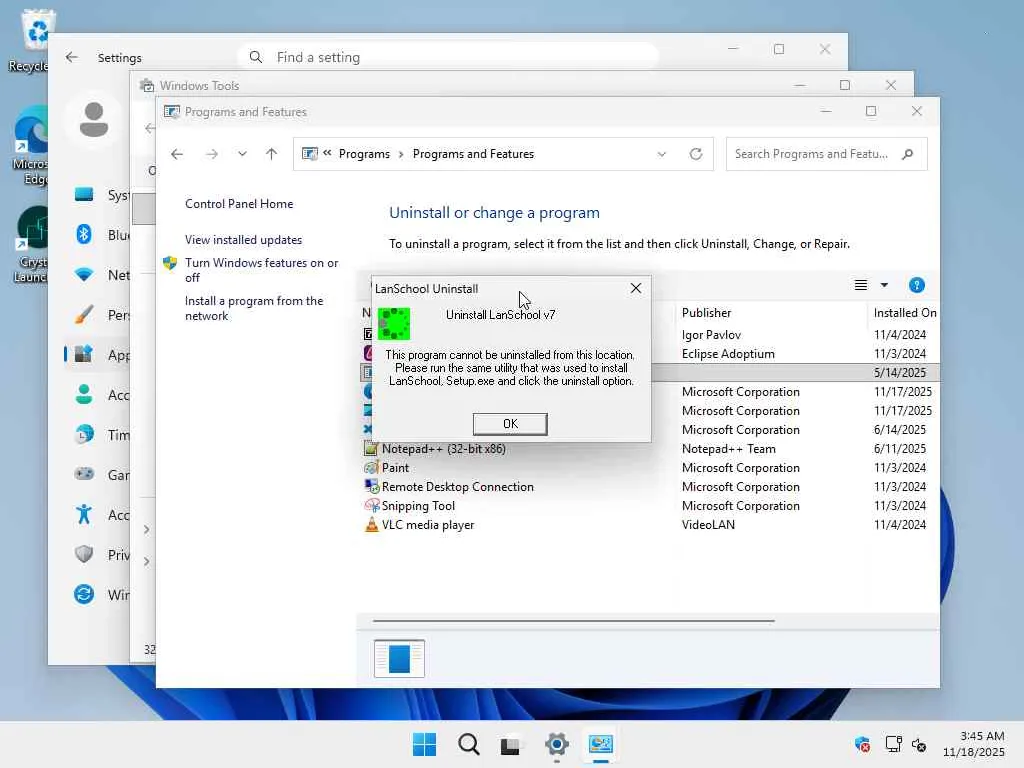The height and width of the screenshot is (768, 1024).
Task: Go back in Programs and Features
Action: [176, 154]
